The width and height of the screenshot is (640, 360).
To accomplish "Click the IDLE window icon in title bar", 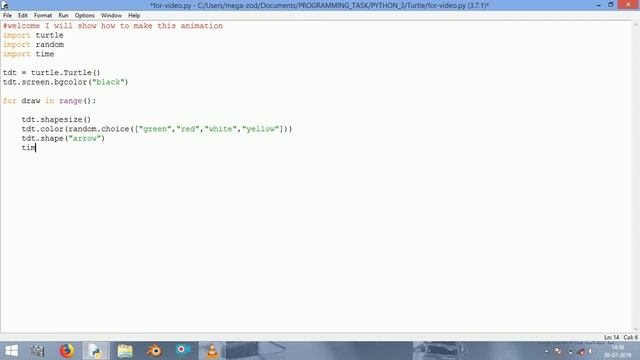I will pos(5,5).
